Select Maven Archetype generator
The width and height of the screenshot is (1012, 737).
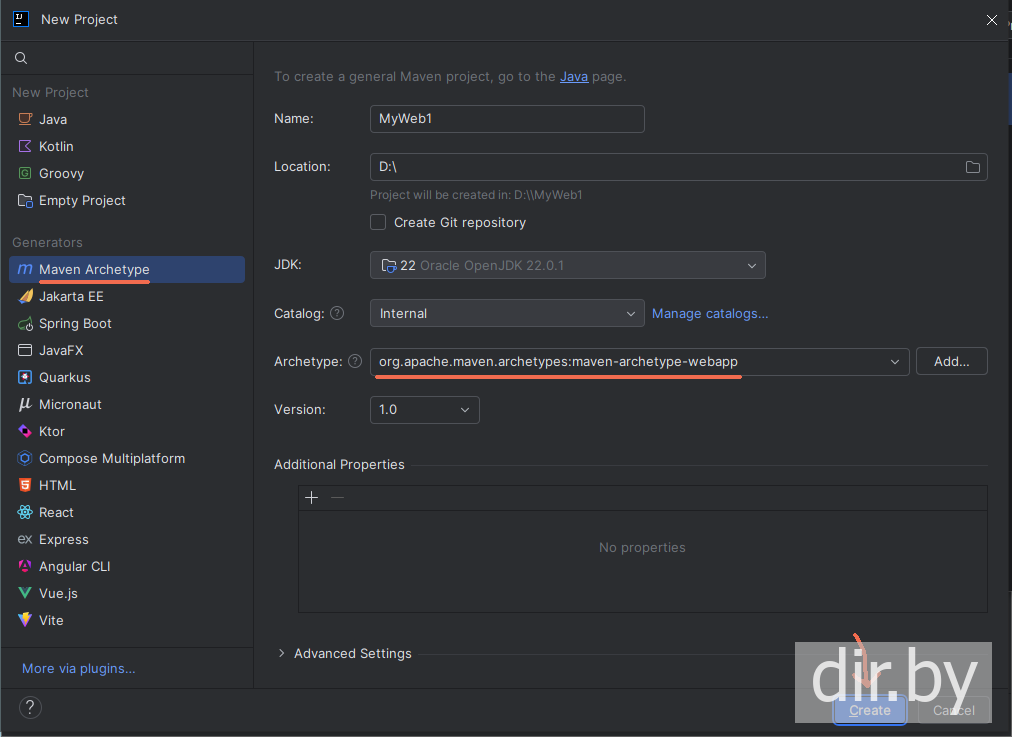pos(127,269)
